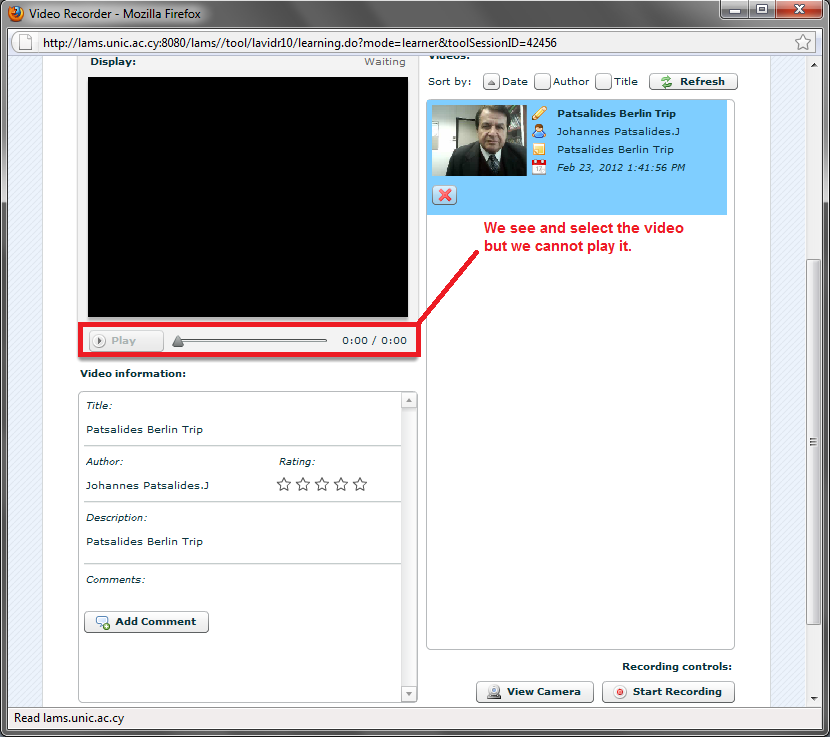This screenshot has width=830, height=737.
Task: Click the video seek slider handle
Action: pyautogui.click(x=178, y=341)
